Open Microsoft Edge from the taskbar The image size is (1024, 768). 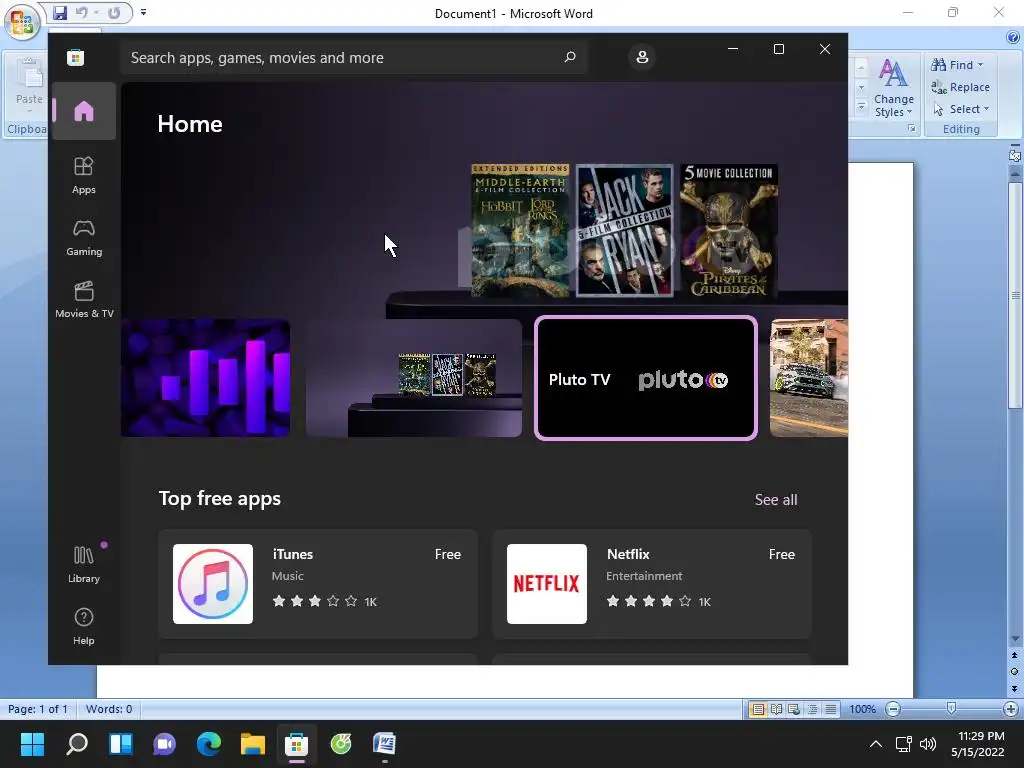208,744
